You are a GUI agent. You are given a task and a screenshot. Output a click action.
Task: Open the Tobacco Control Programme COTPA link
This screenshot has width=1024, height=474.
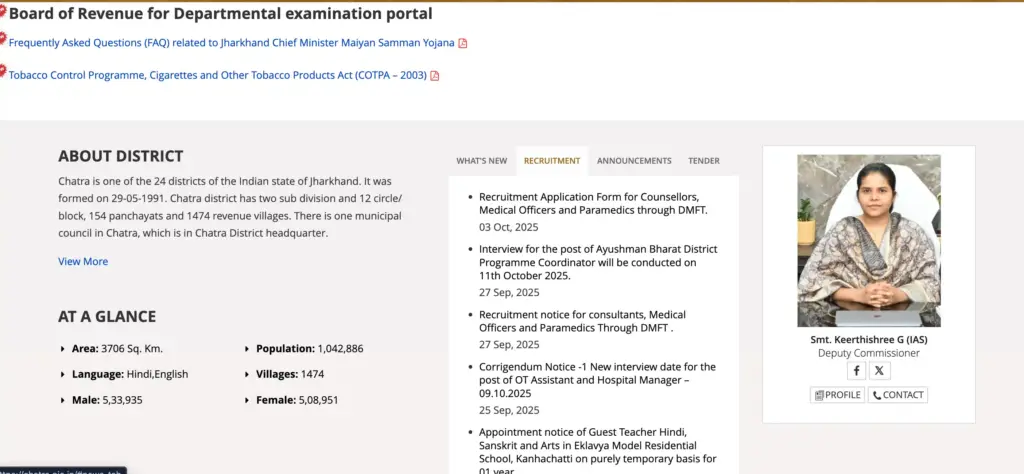(x=218, y=75)
